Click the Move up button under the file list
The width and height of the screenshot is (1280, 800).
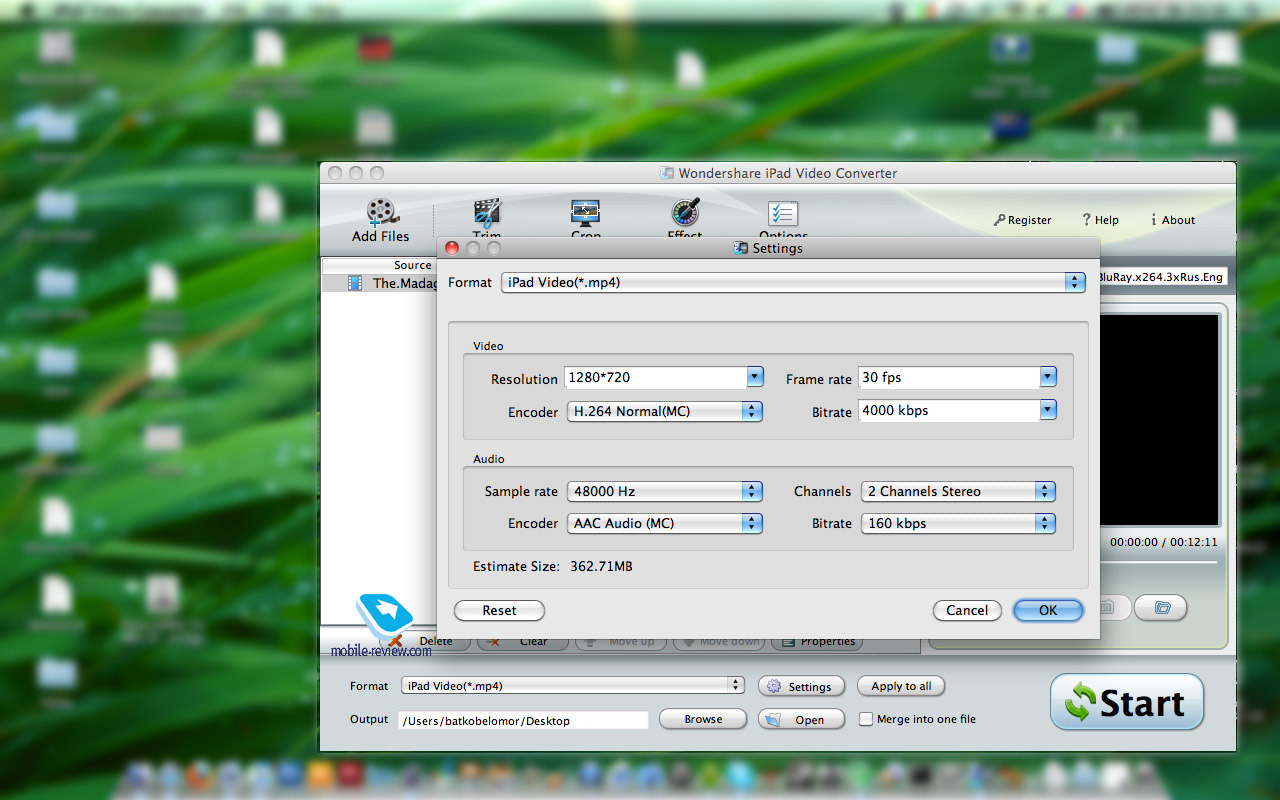[621, 642]
